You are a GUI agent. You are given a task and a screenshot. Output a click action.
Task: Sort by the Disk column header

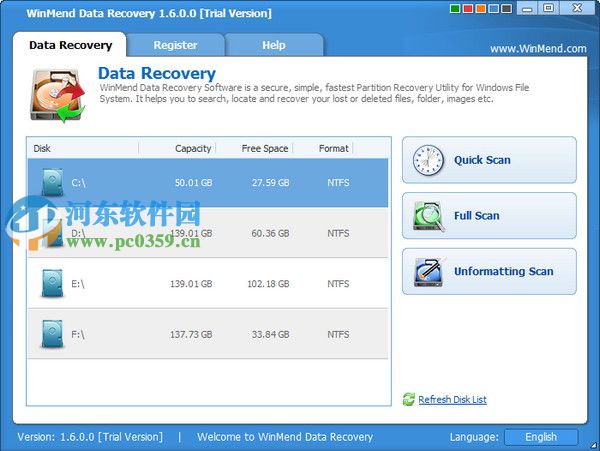[x=82, y=148]
